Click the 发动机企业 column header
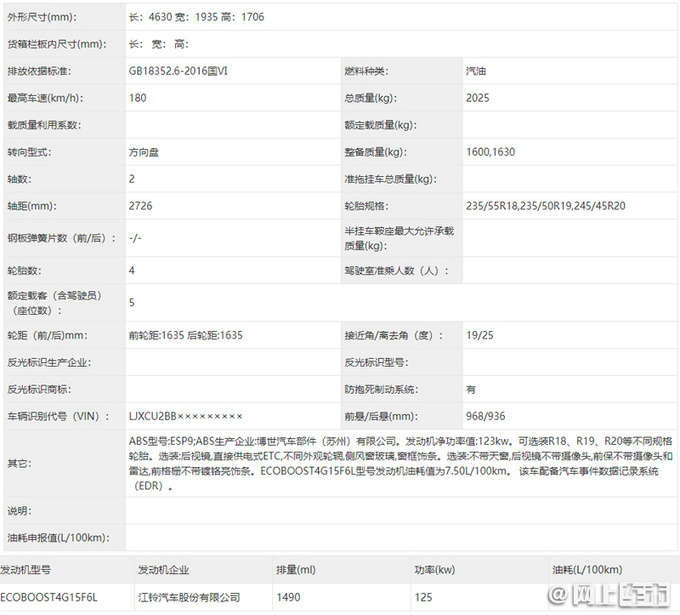680x615 pixels. click(163, 570)
